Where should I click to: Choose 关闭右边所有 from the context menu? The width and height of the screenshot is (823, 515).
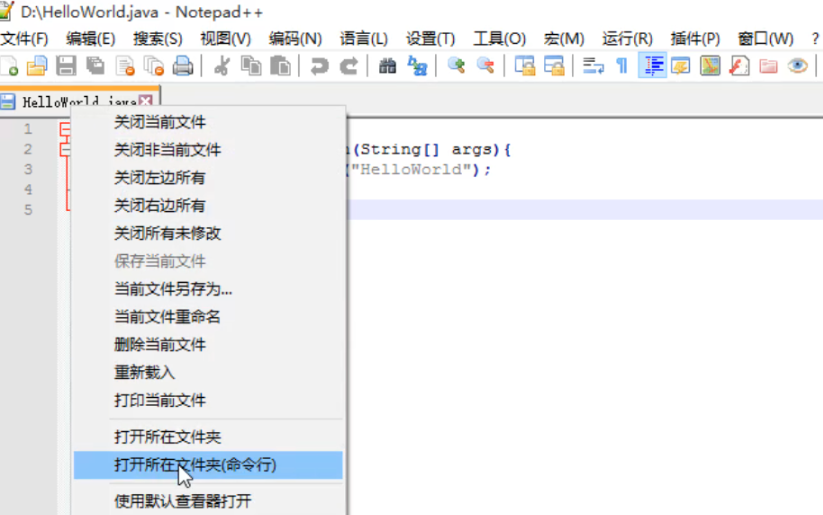(208, 206)
